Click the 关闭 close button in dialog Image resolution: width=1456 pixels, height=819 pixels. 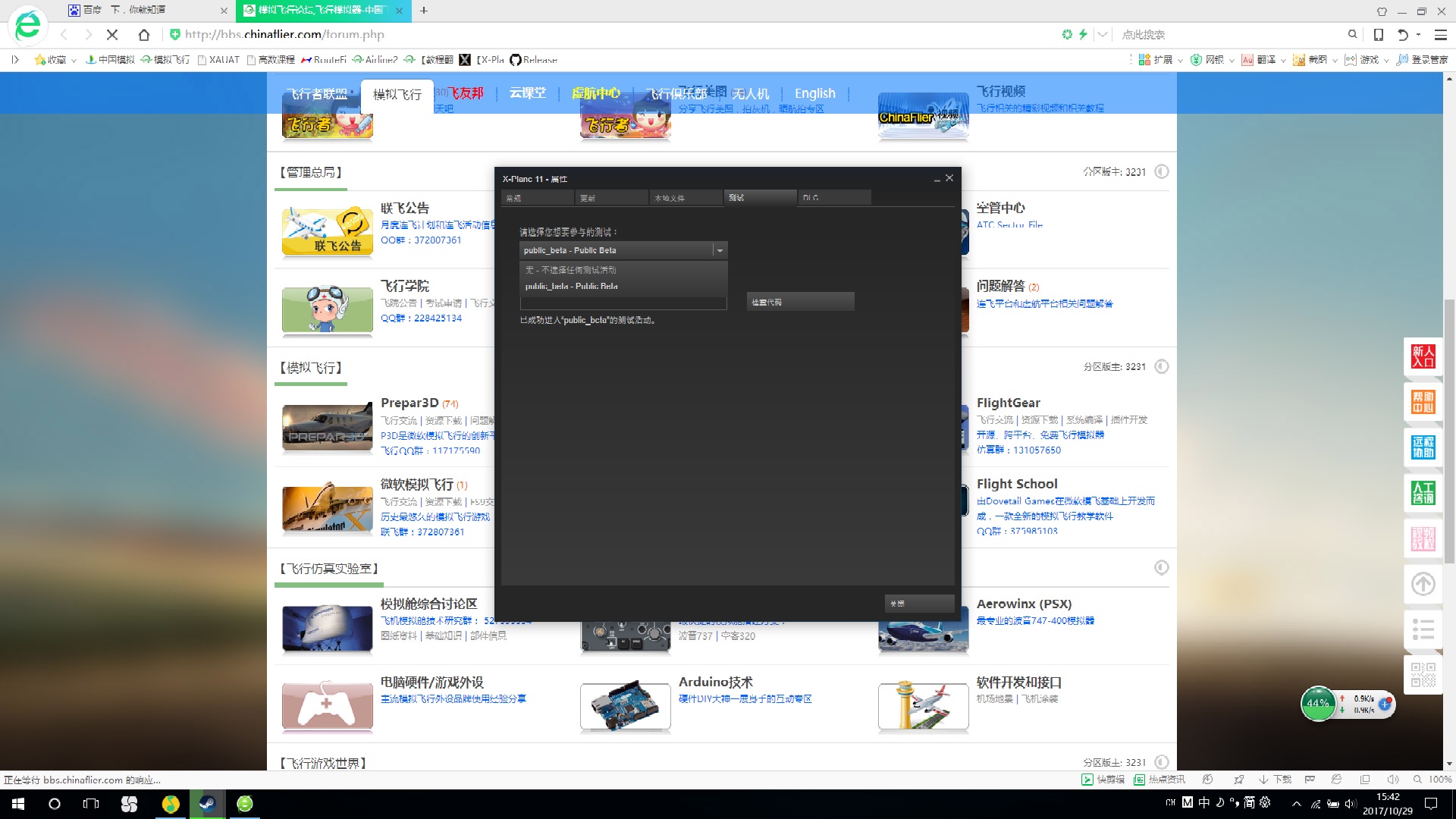pyautogui.click(x=919, y=604)
